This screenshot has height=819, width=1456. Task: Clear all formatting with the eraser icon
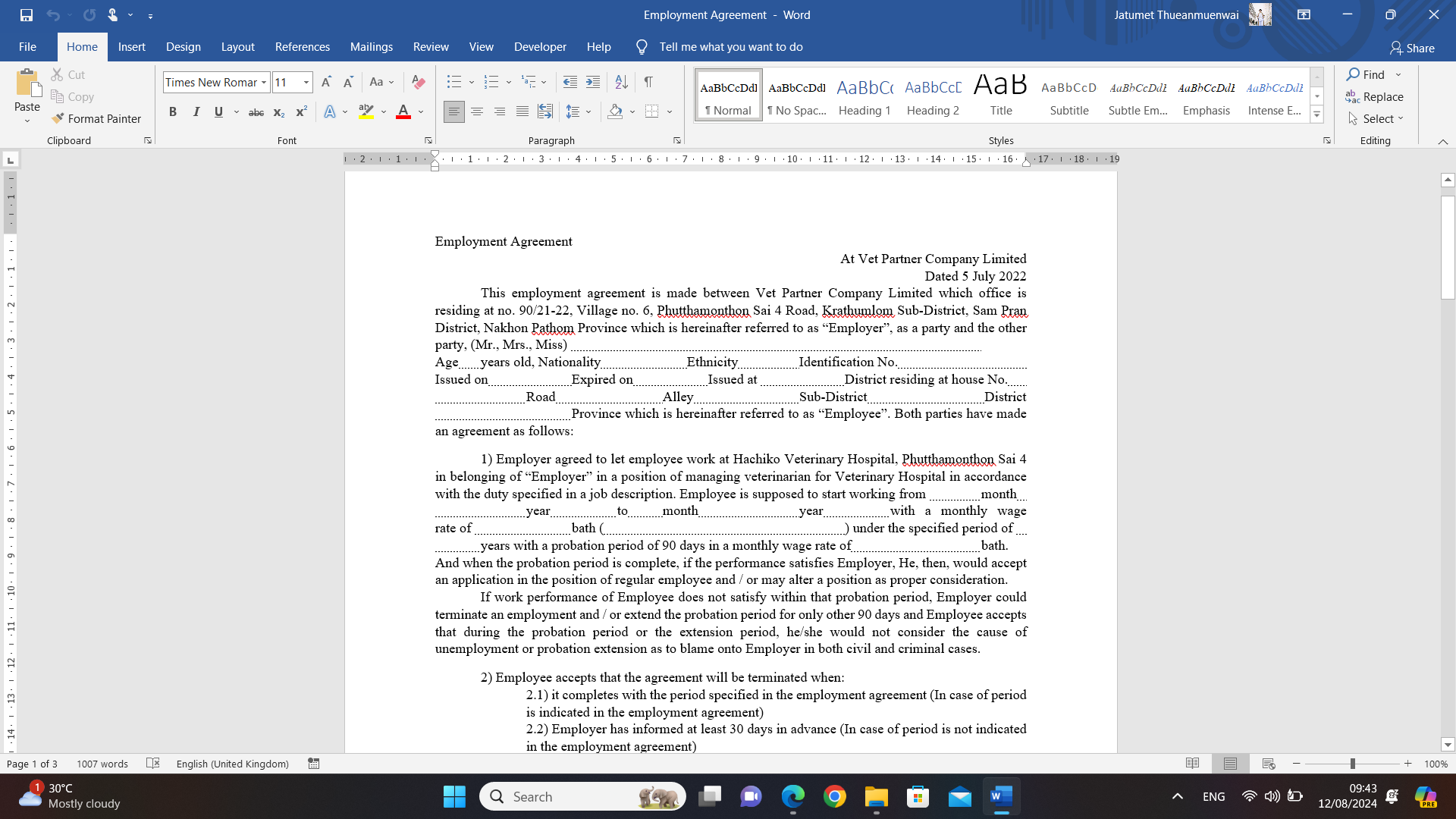point(418,82)
